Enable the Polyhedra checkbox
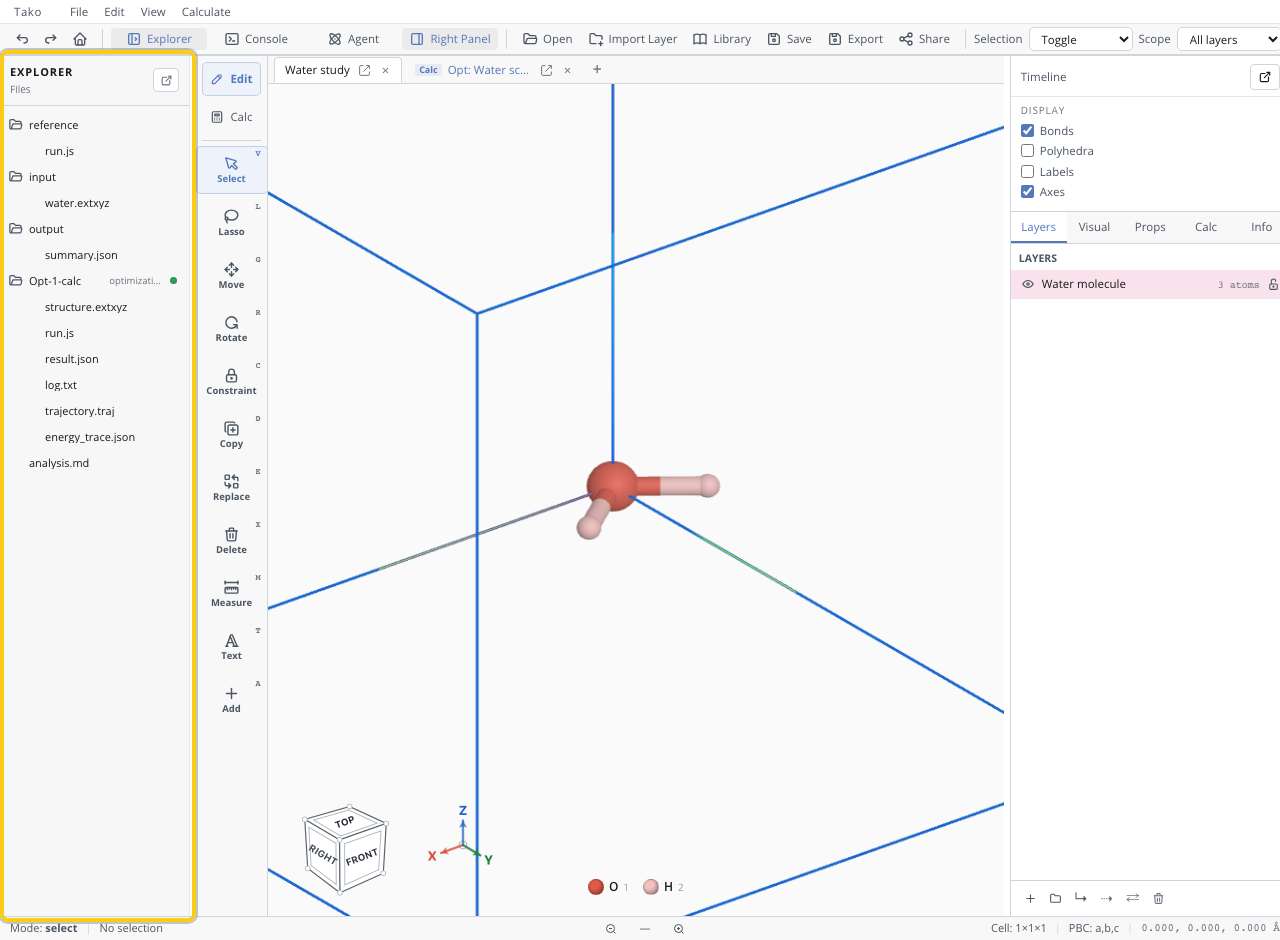This screenshot has width=1280, height=940. tap(1027, 151)
